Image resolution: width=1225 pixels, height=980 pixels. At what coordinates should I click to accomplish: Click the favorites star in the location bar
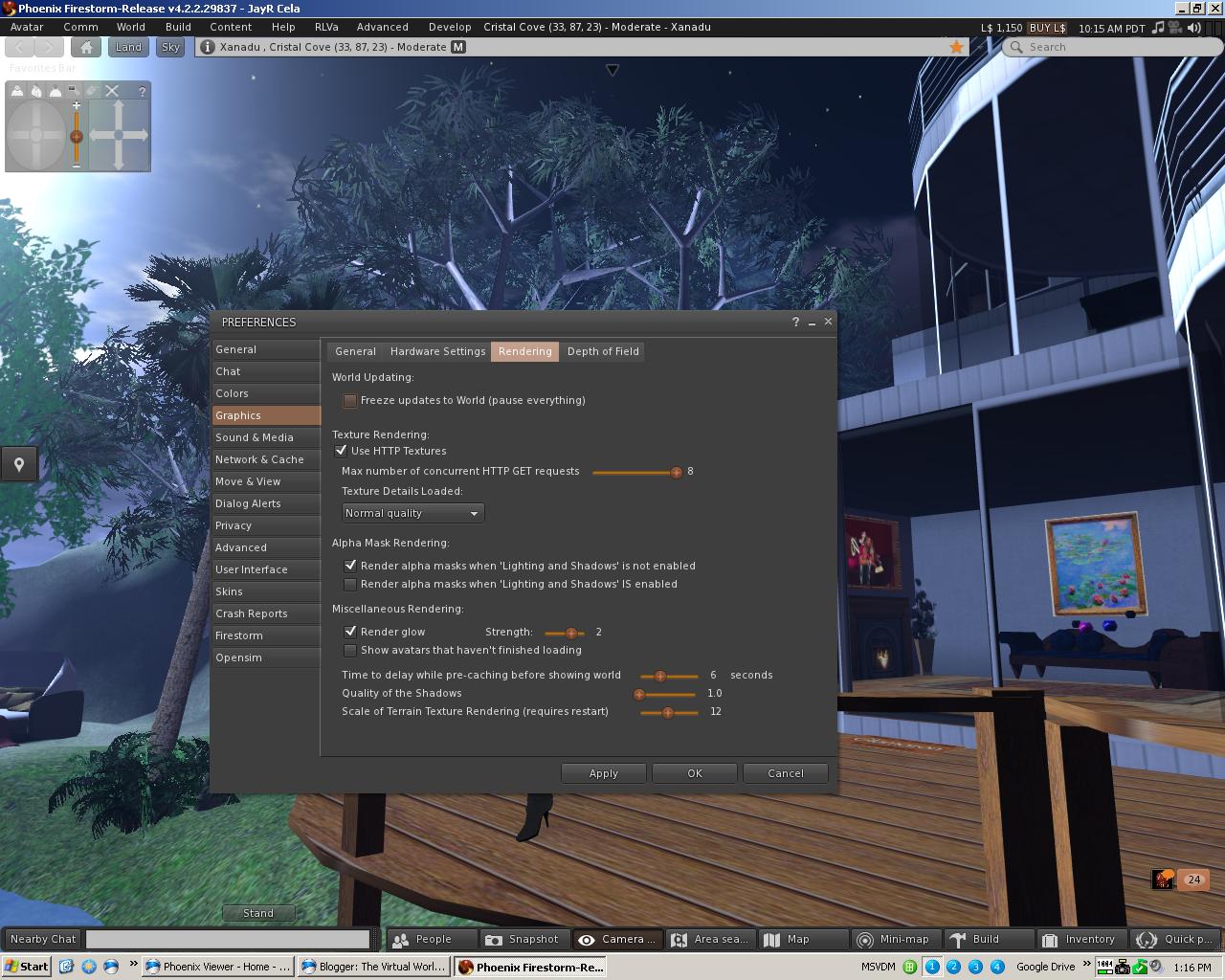coord(956,47)
